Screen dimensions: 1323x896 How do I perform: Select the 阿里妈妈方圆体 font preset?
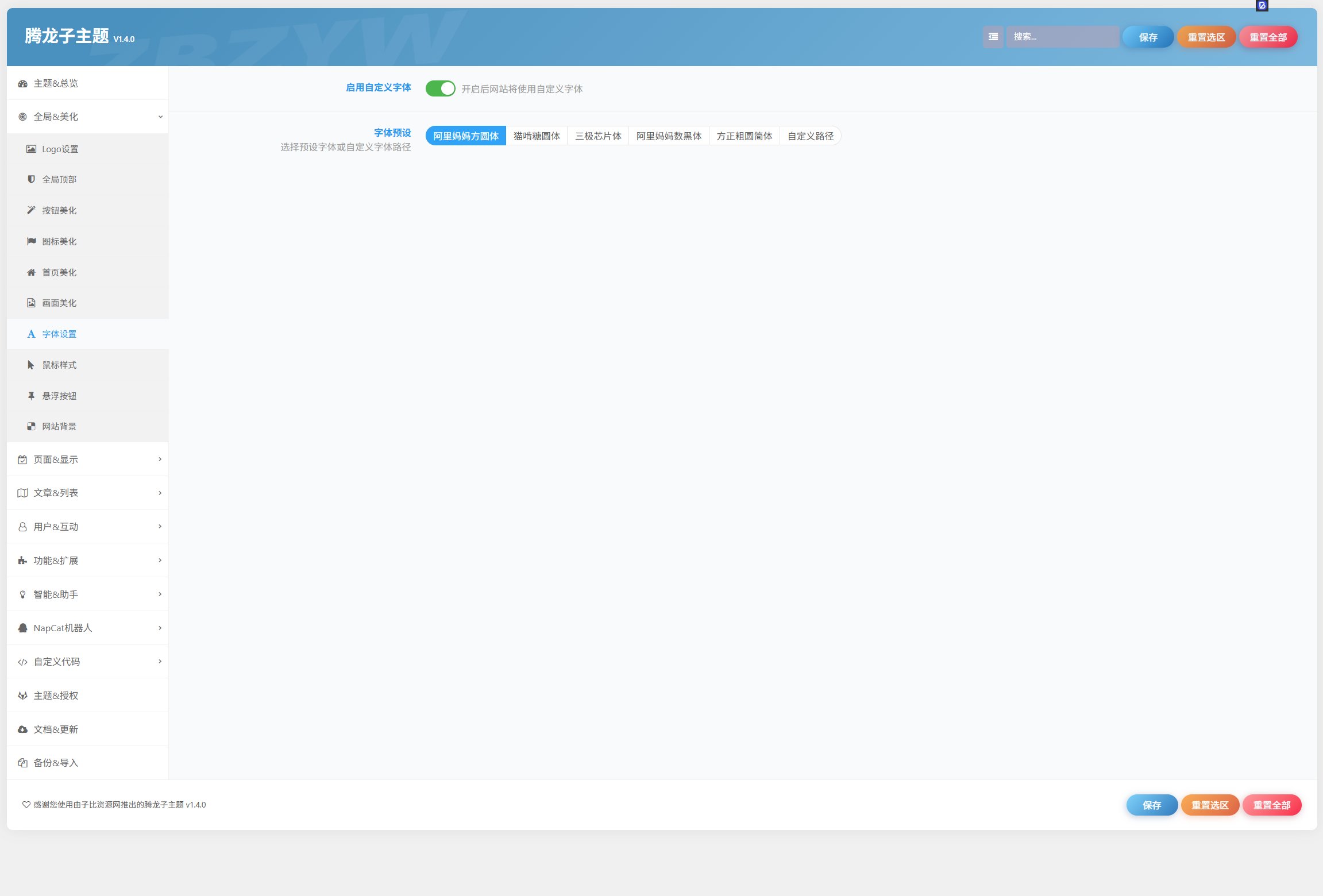(466, 137)
